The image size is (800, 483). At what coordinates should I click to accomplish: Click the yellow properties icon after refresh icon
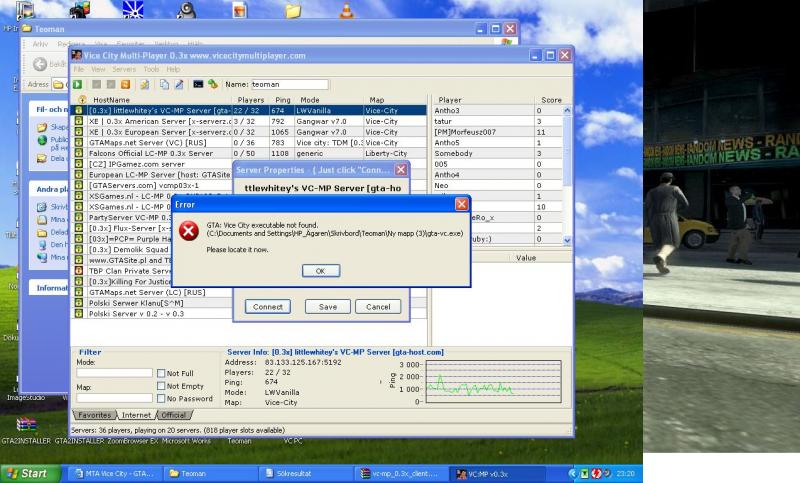tap(145, 84)
